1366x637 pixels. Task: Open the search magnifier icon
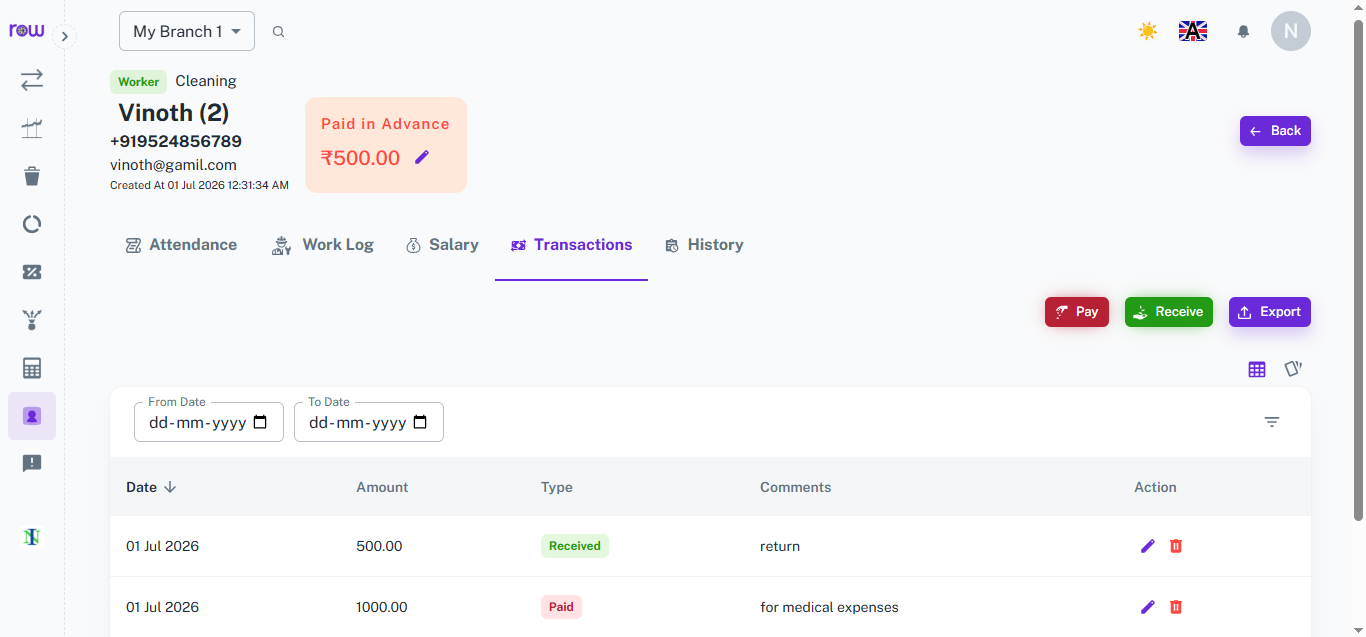279,32
